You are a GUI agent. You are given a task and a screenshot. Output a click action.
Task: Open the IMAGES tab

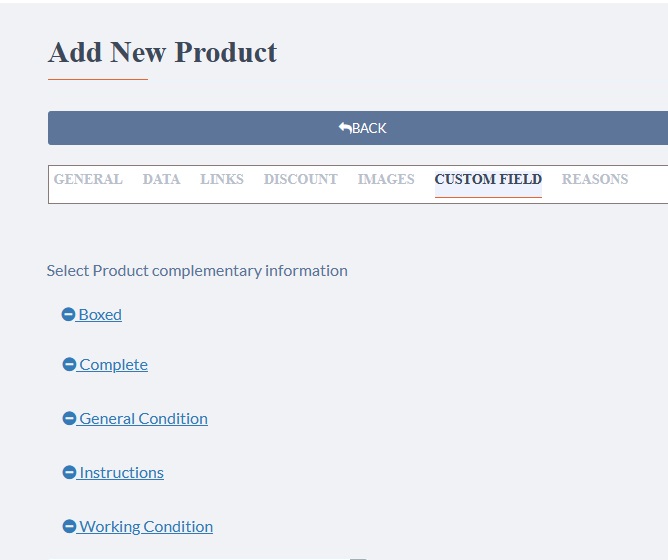(x=386, y=179)
